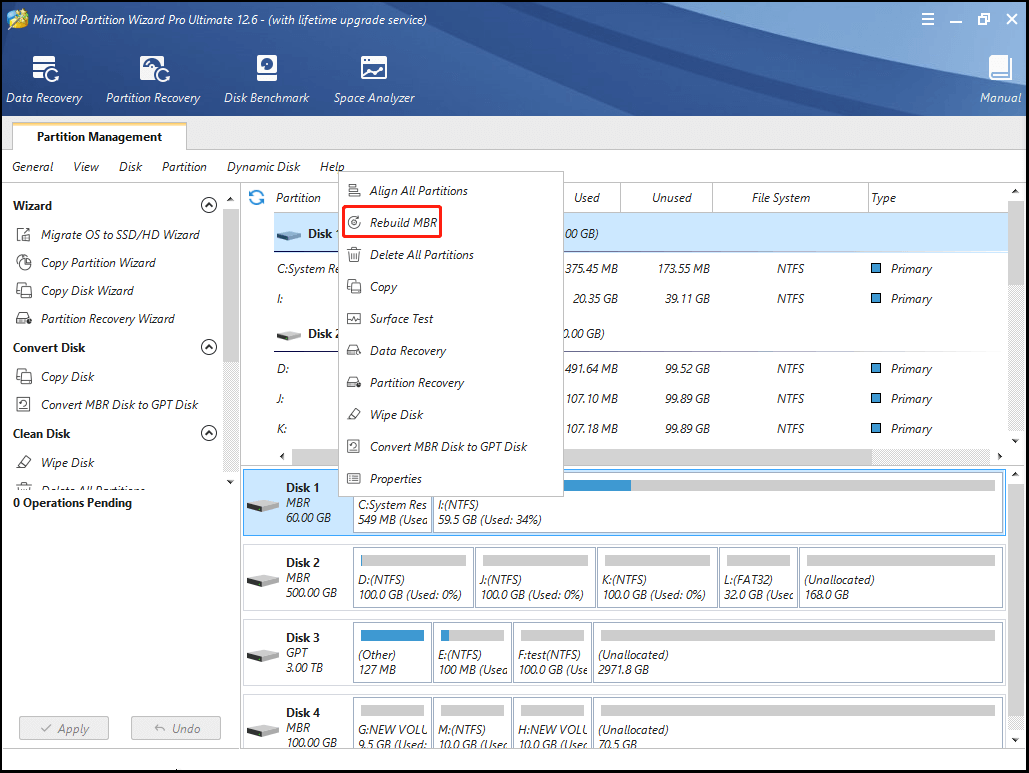Start the Copy Partition Wizard
The height and width of the screenshot is (773, 1029).
(x=86, y=262)
